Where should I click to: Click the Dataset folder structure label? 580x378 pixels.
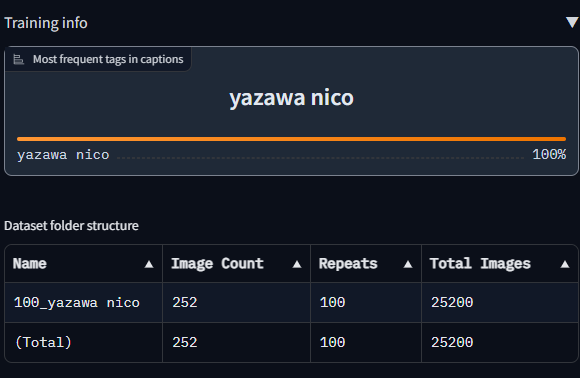71,226
